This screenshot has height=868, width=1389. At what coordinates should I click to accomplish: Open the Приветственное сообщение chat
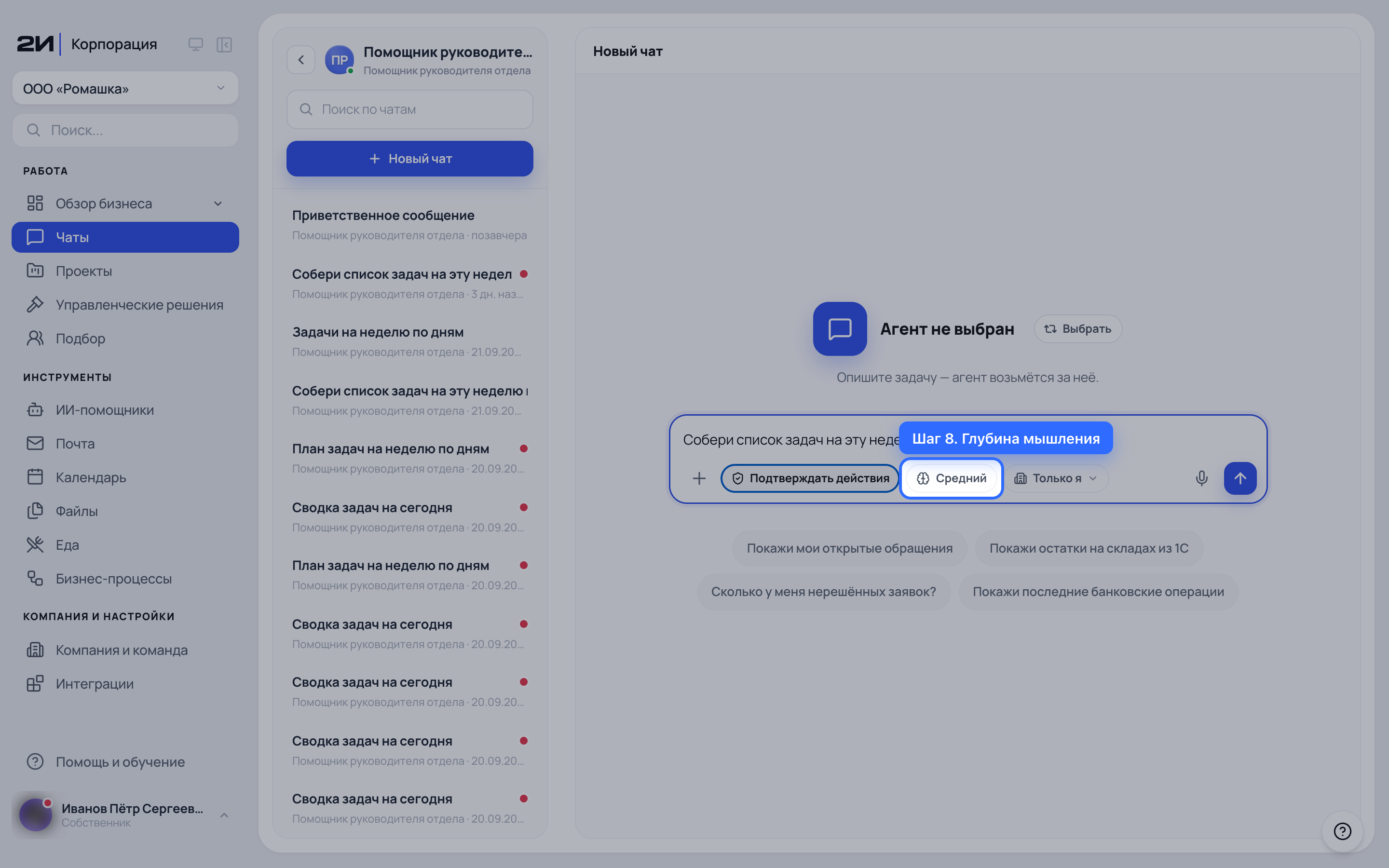point(409,224)
